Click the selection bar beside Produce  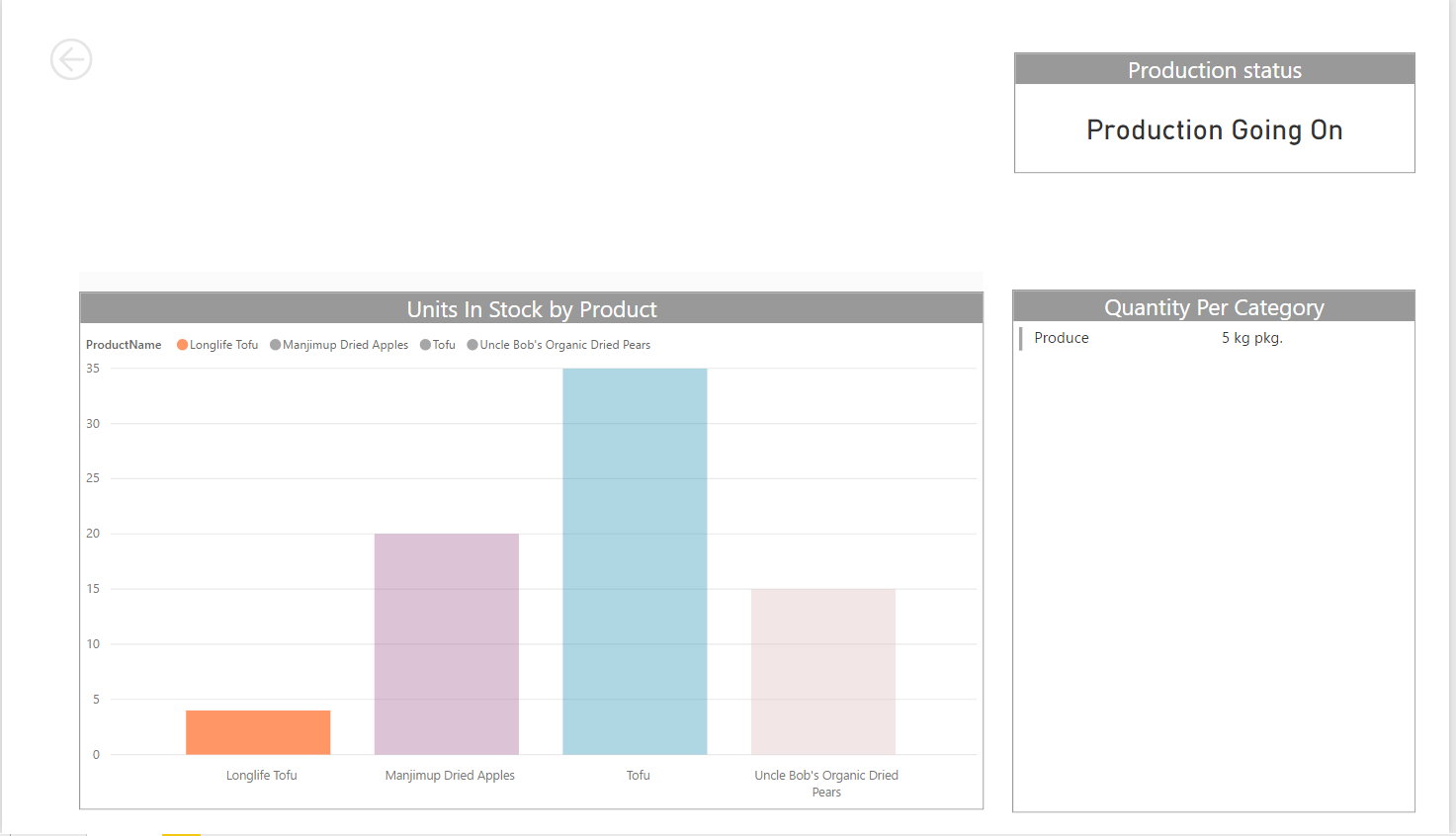click(1021, 339)
